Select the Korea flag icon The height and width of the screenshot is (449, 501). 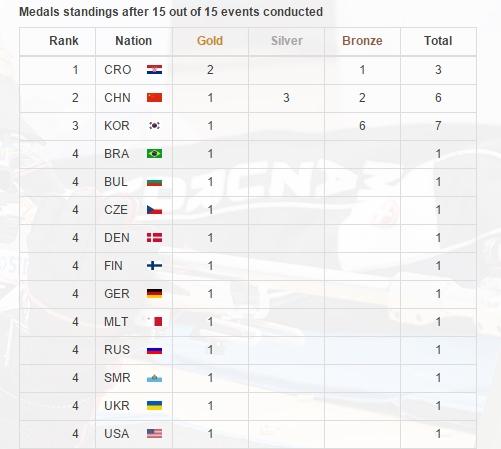point(154,126)
